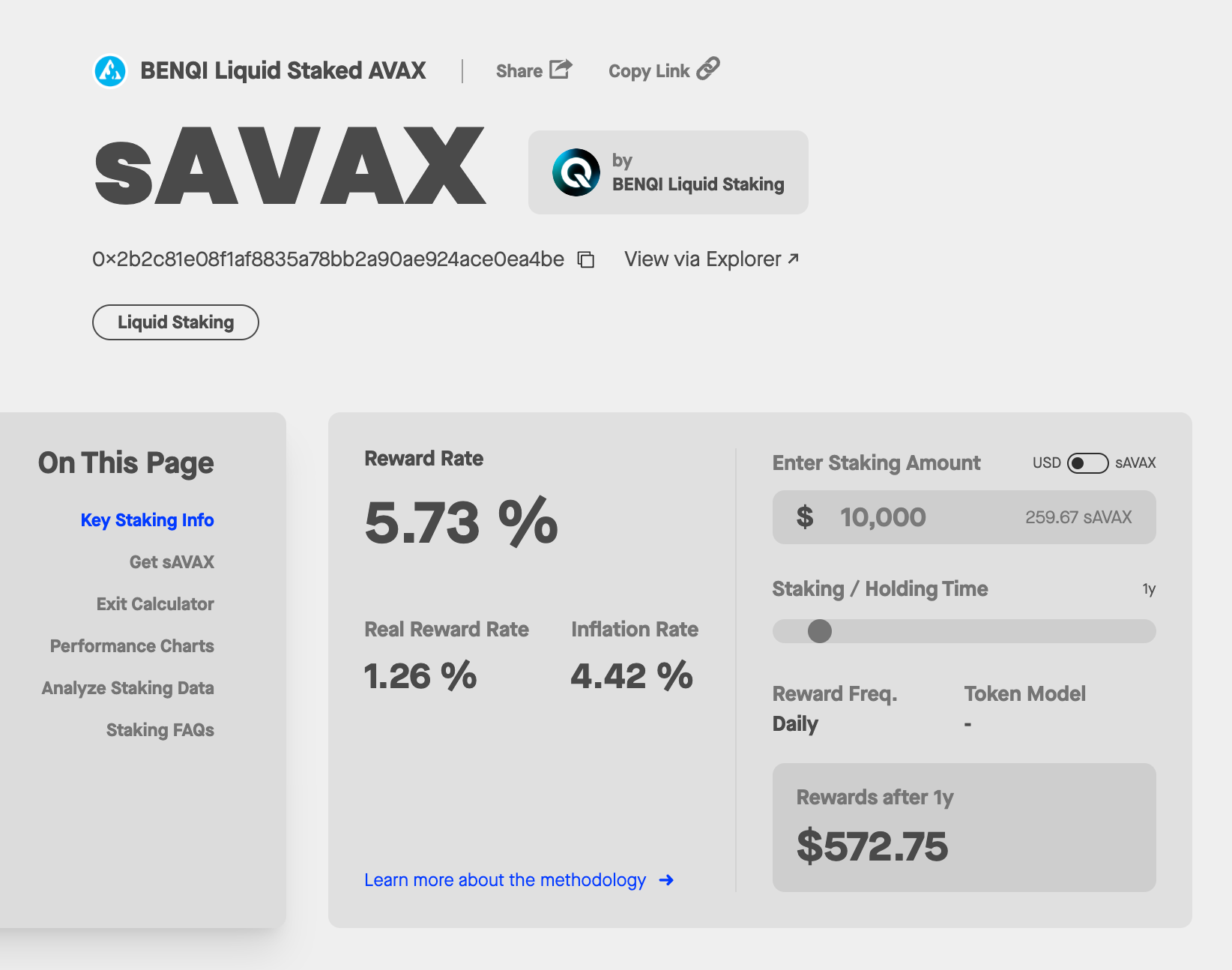Click the 10,000 staking amount input field
This screenshot has height=970, width=1232.
click(964, 517)
